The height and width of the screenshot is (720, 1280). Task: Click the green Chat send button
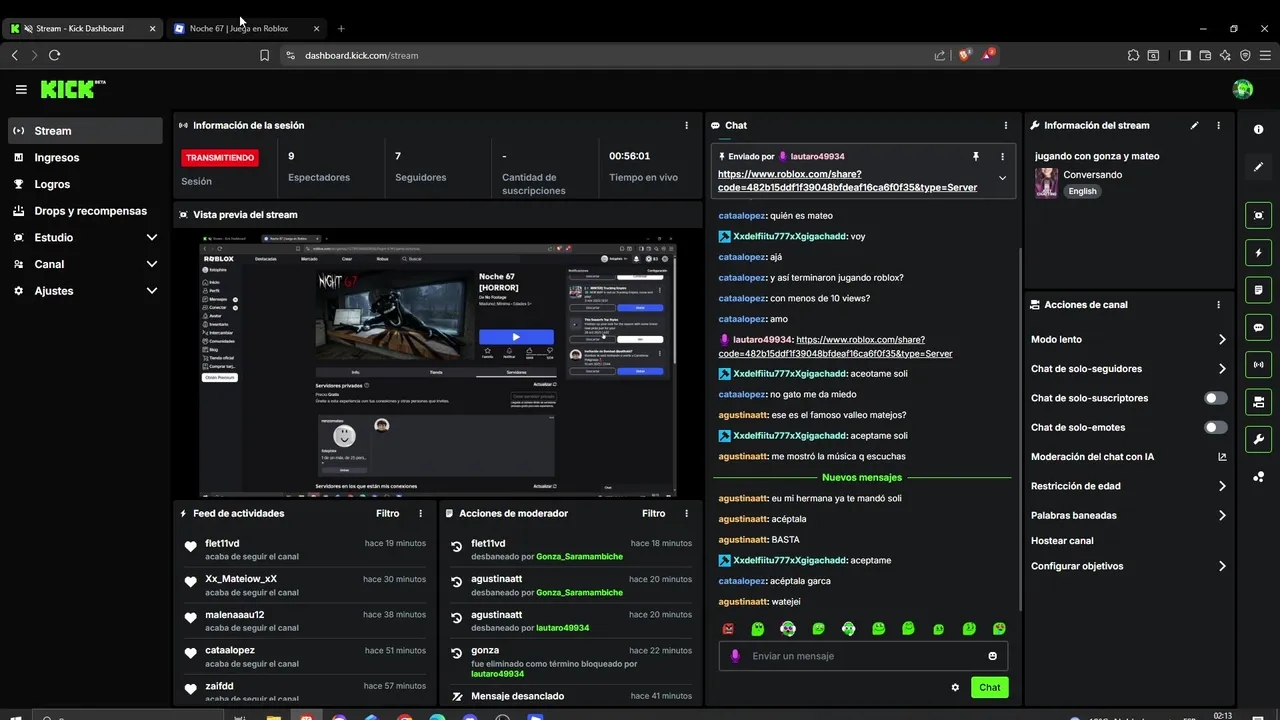tap(989, 687)
